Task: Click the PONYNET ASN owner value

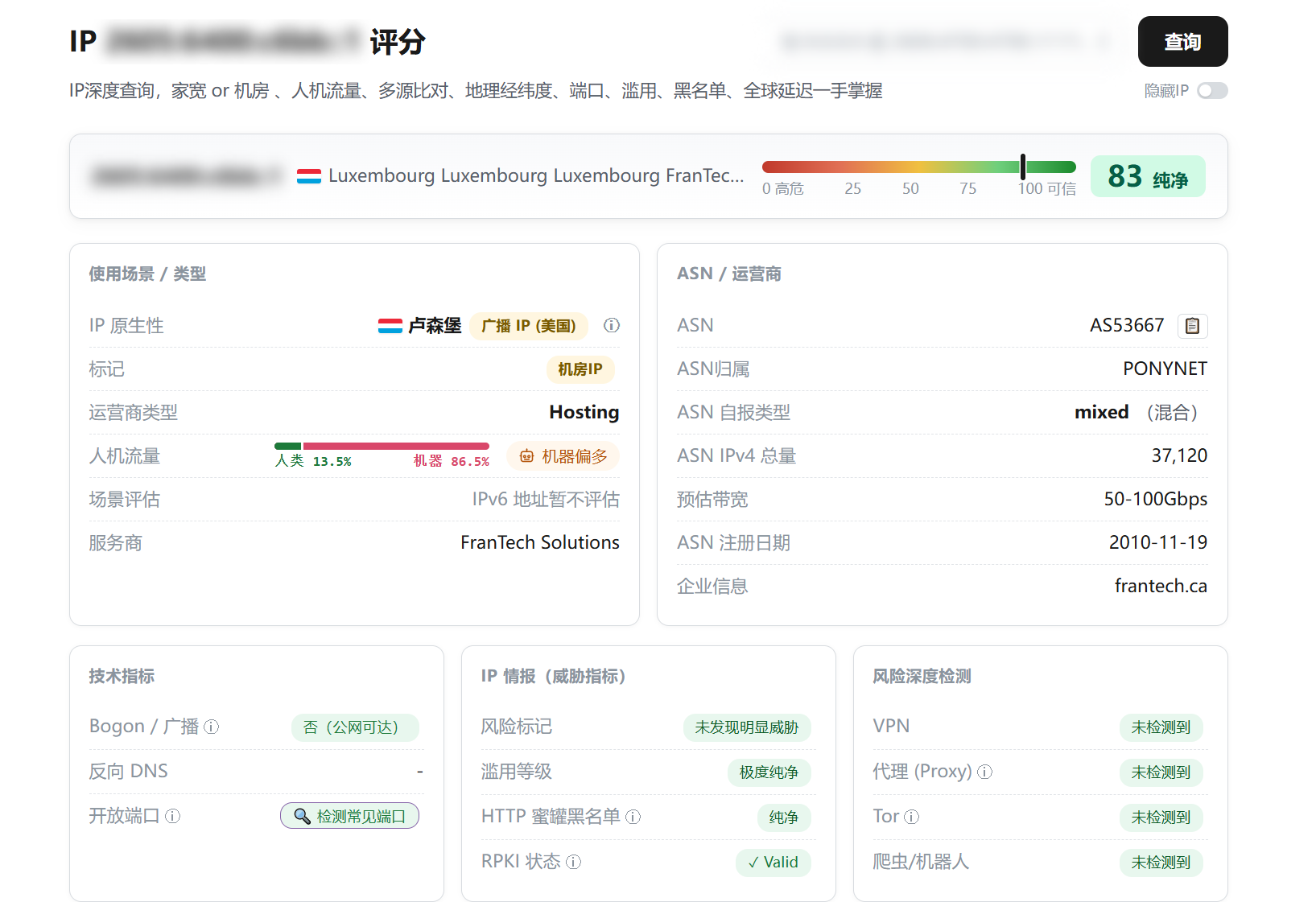Action: pos(1165,369)
